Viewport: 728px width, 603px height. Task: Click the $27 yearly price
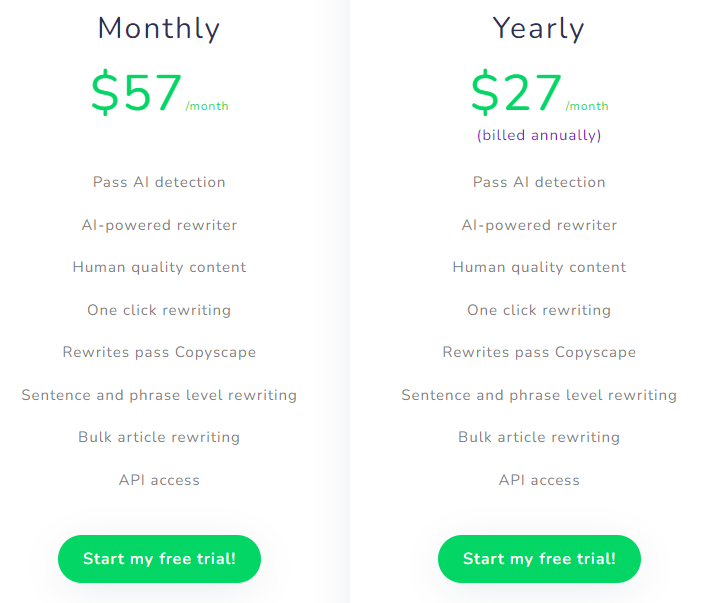tap(516, 92)
